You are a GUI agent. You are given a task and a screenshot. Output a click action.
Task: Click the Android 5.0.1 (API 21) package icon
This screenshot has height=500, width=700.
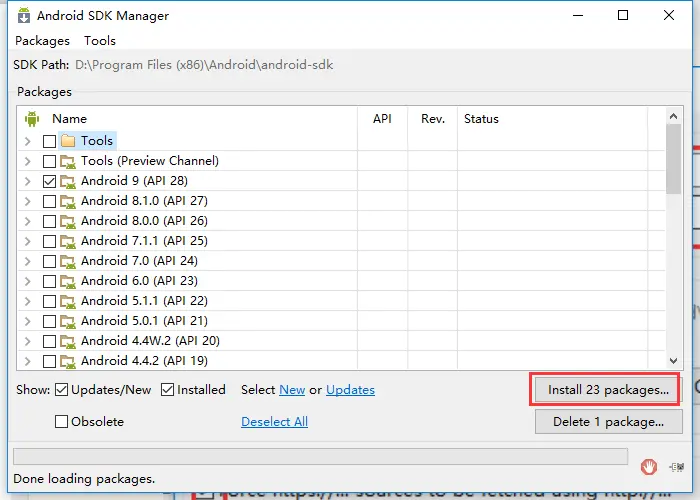point(68,321)
